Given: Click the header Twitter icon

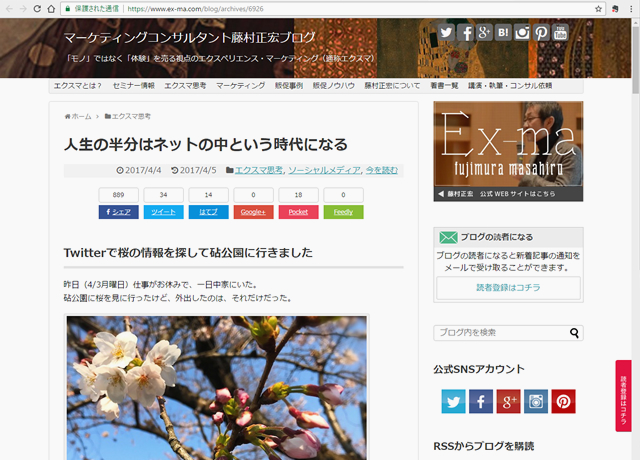Looking at the screenshot, I should 445,32.
